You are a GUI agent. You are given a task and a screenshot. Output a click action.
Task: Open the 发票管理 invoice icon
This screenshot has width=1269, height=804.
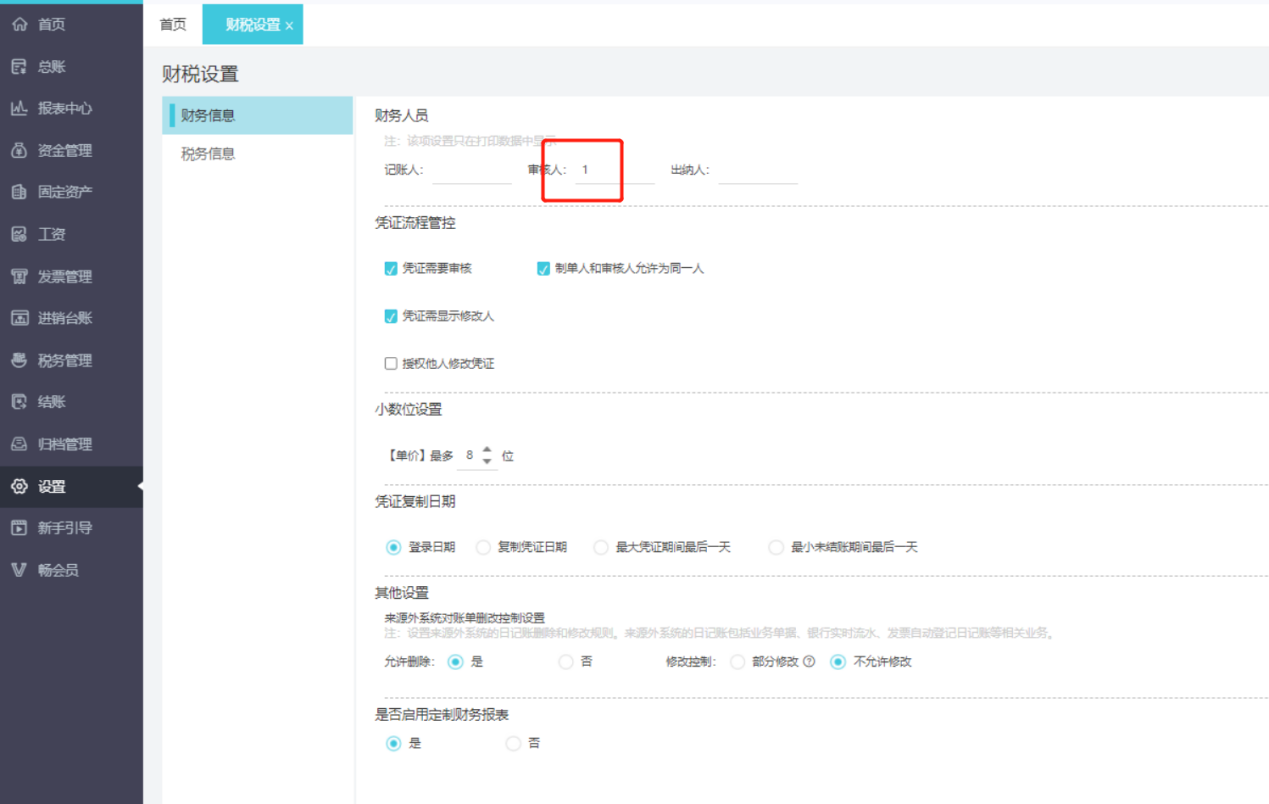19,277
